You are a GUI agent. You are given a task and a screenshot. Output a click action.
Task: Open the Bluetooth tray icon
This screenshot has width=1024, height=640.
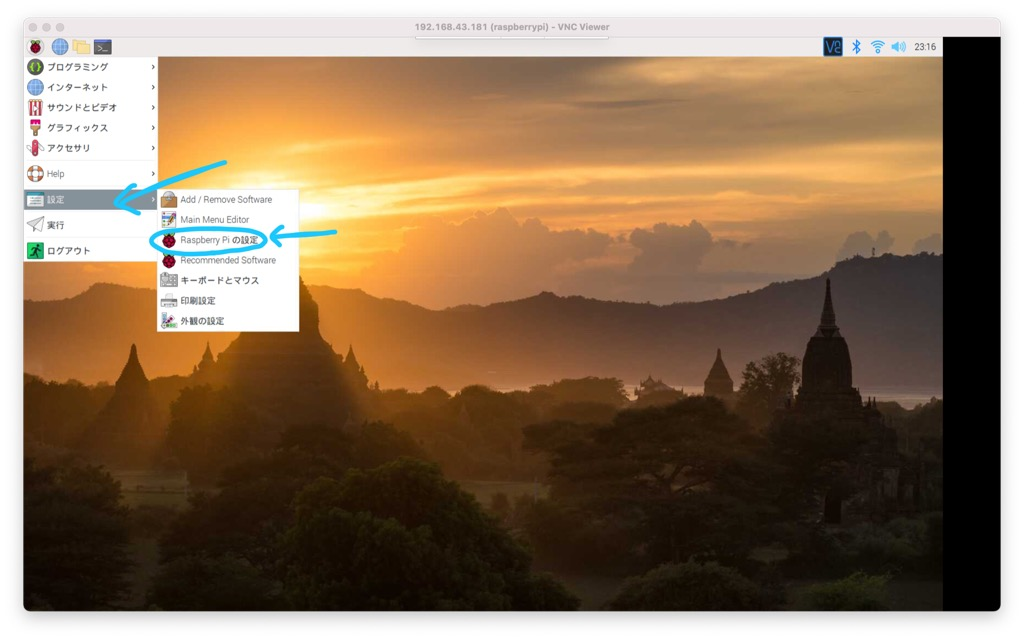click(x=856, y=47)
